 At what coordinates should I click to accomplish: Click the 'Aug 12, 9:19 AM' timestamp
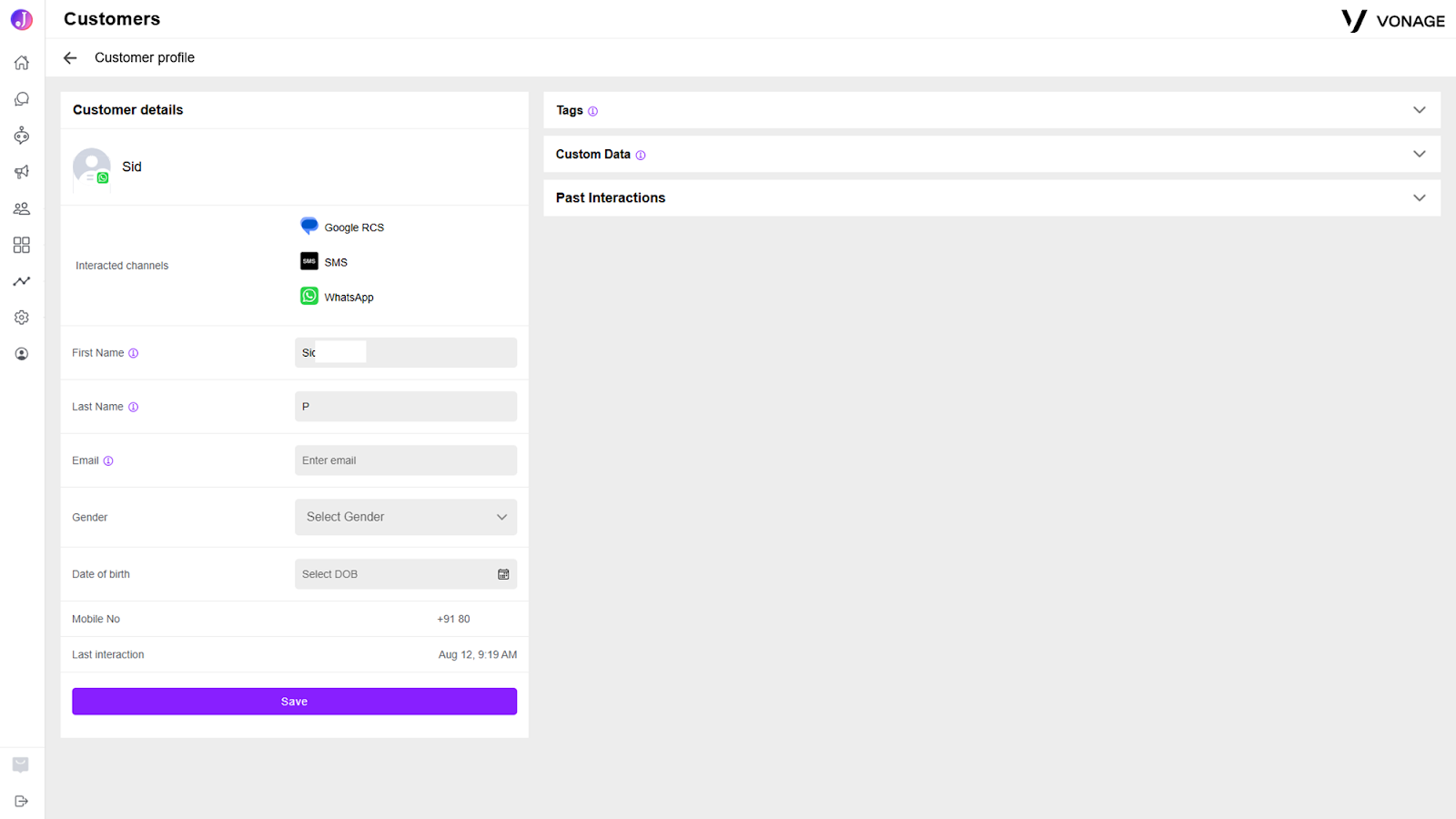pos(478,655)
